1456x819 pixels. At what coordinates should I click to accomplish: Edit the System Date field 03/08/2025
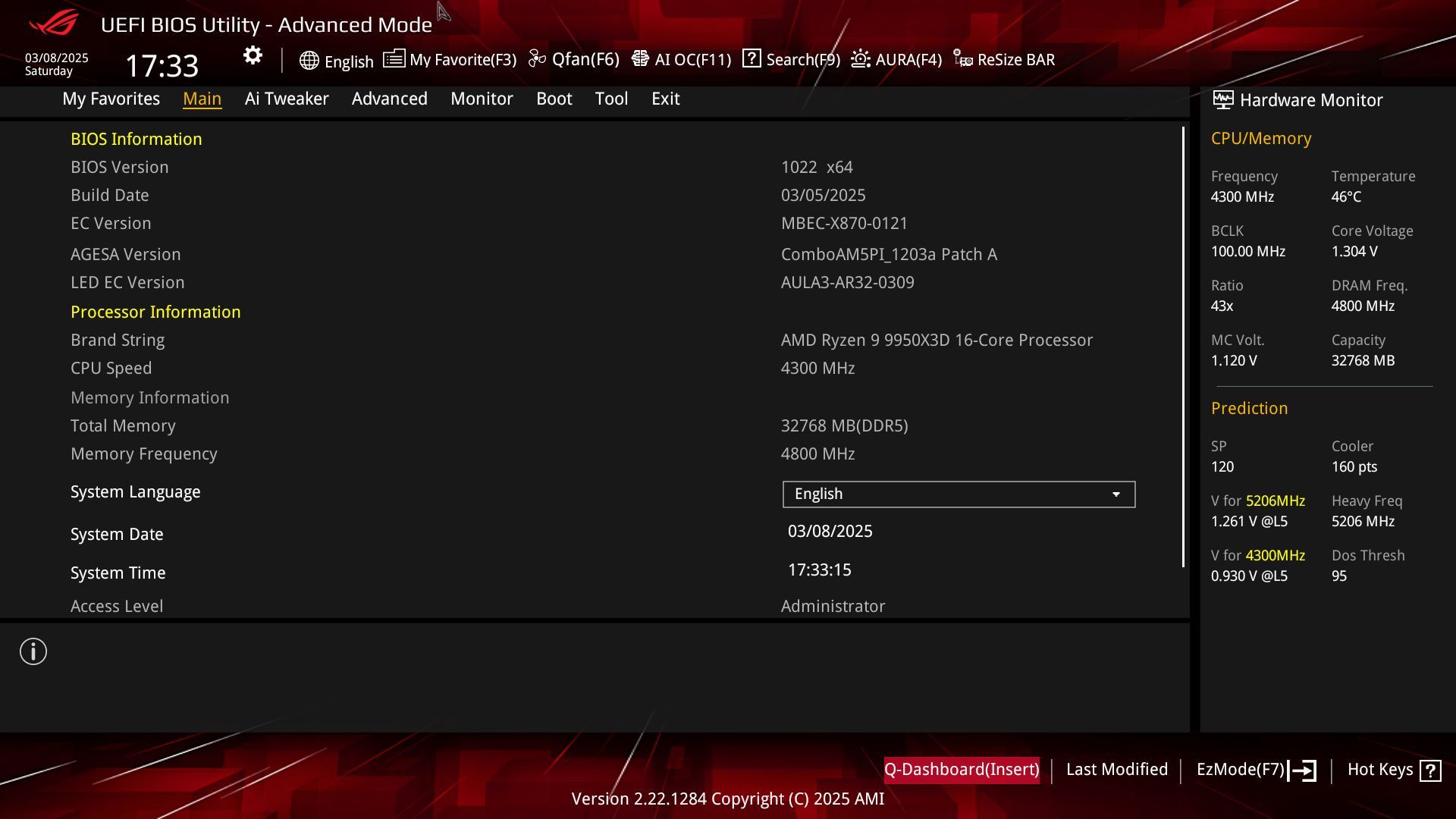coord(830,532)
